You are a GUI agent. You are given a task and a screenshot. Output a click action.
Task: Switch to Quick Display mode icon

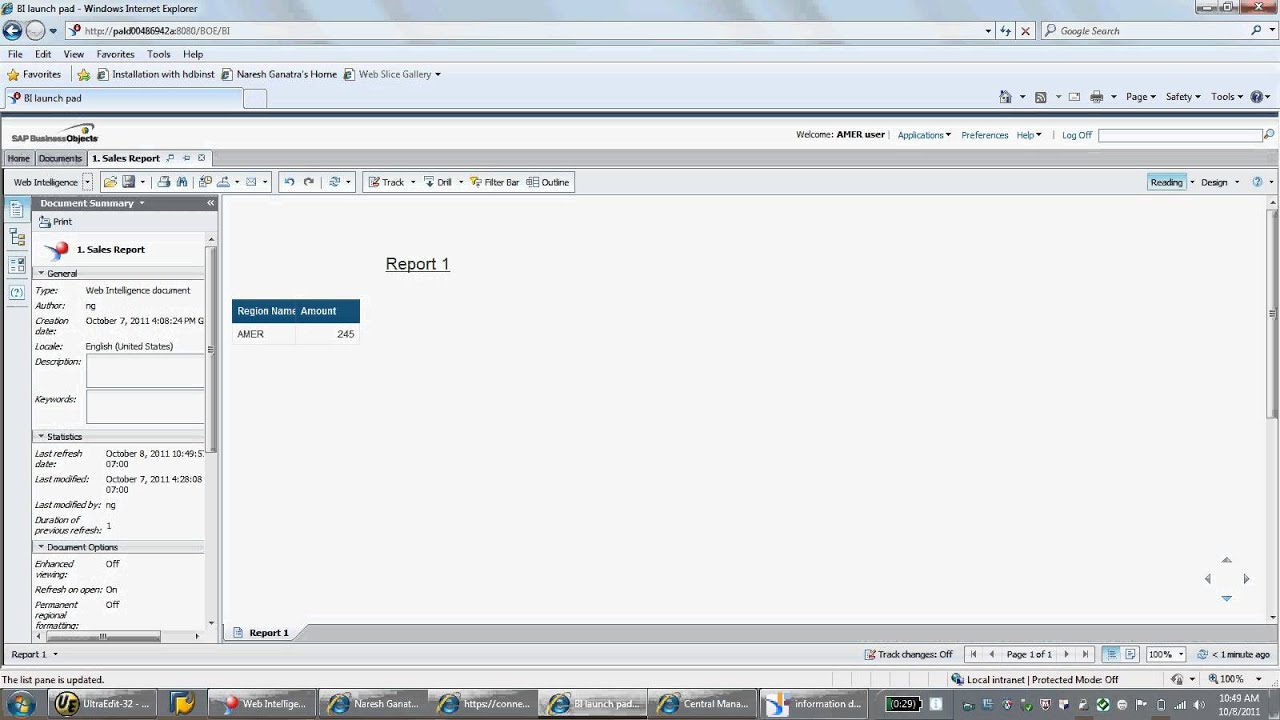pos(1111,654)
